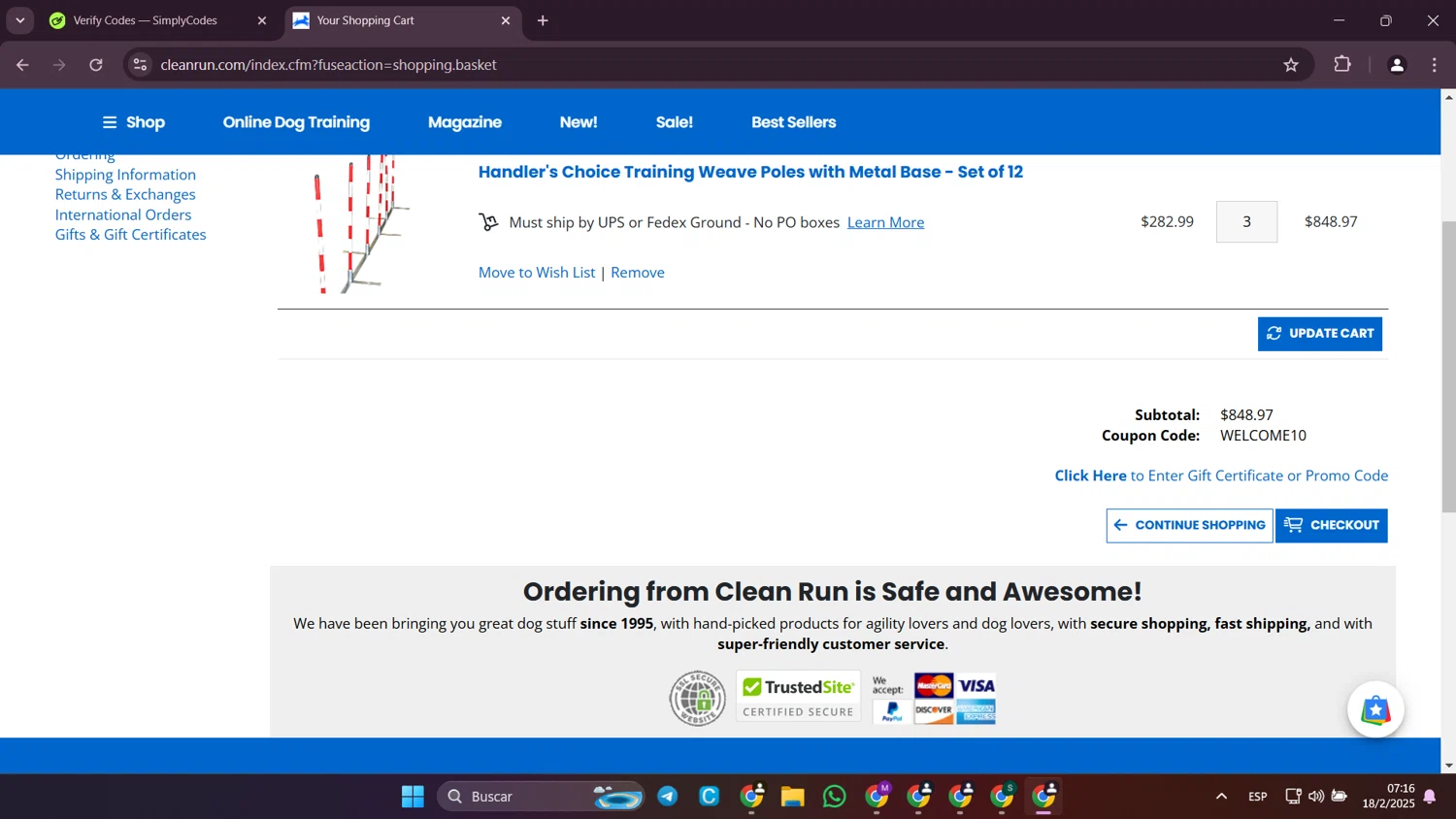1456x819 pixels.
Task: Click the VISA logo
Action: 976,685
